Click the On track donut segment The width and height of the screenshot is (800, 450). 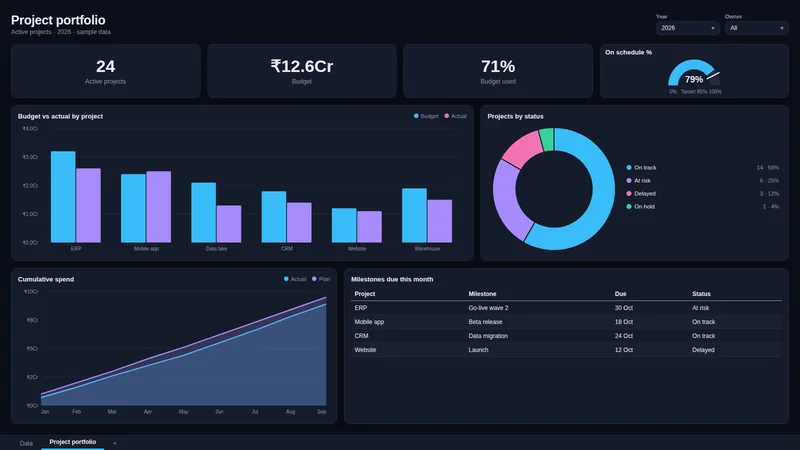[601, 199]
